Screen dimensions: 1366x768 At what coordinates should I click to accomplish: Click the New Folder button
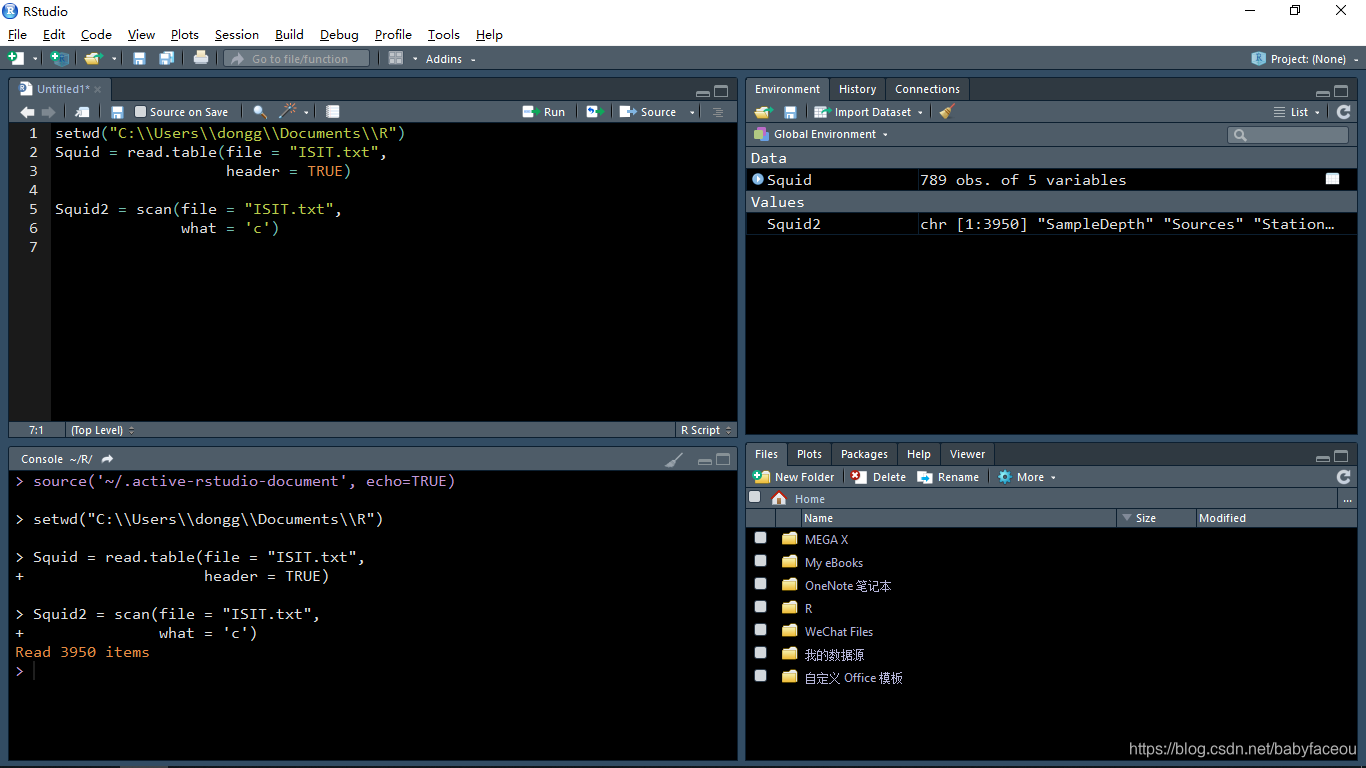point(794,477)
